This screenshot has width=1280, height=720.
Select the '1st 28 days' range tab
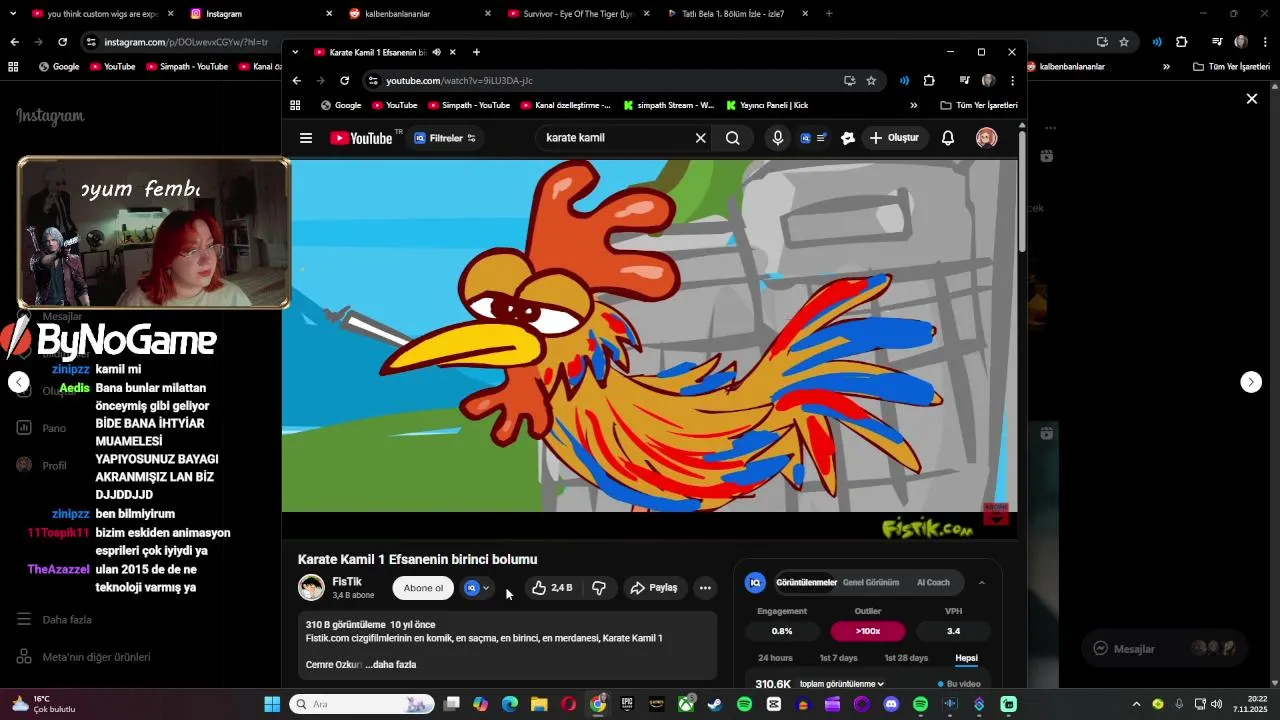pyautogui.click(x=906, y=658)
